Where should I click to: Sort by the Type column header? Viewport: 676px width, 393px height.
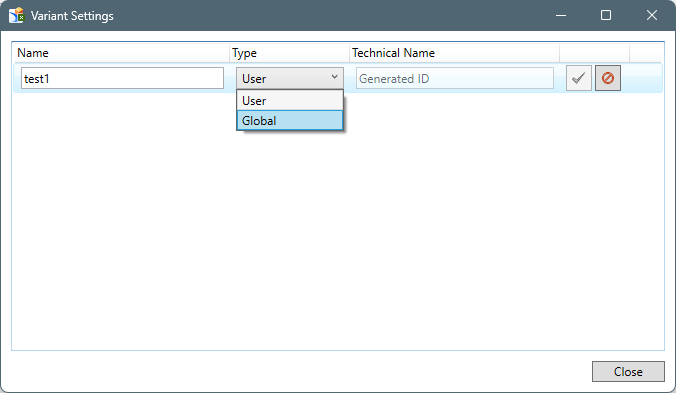point(289,53)
